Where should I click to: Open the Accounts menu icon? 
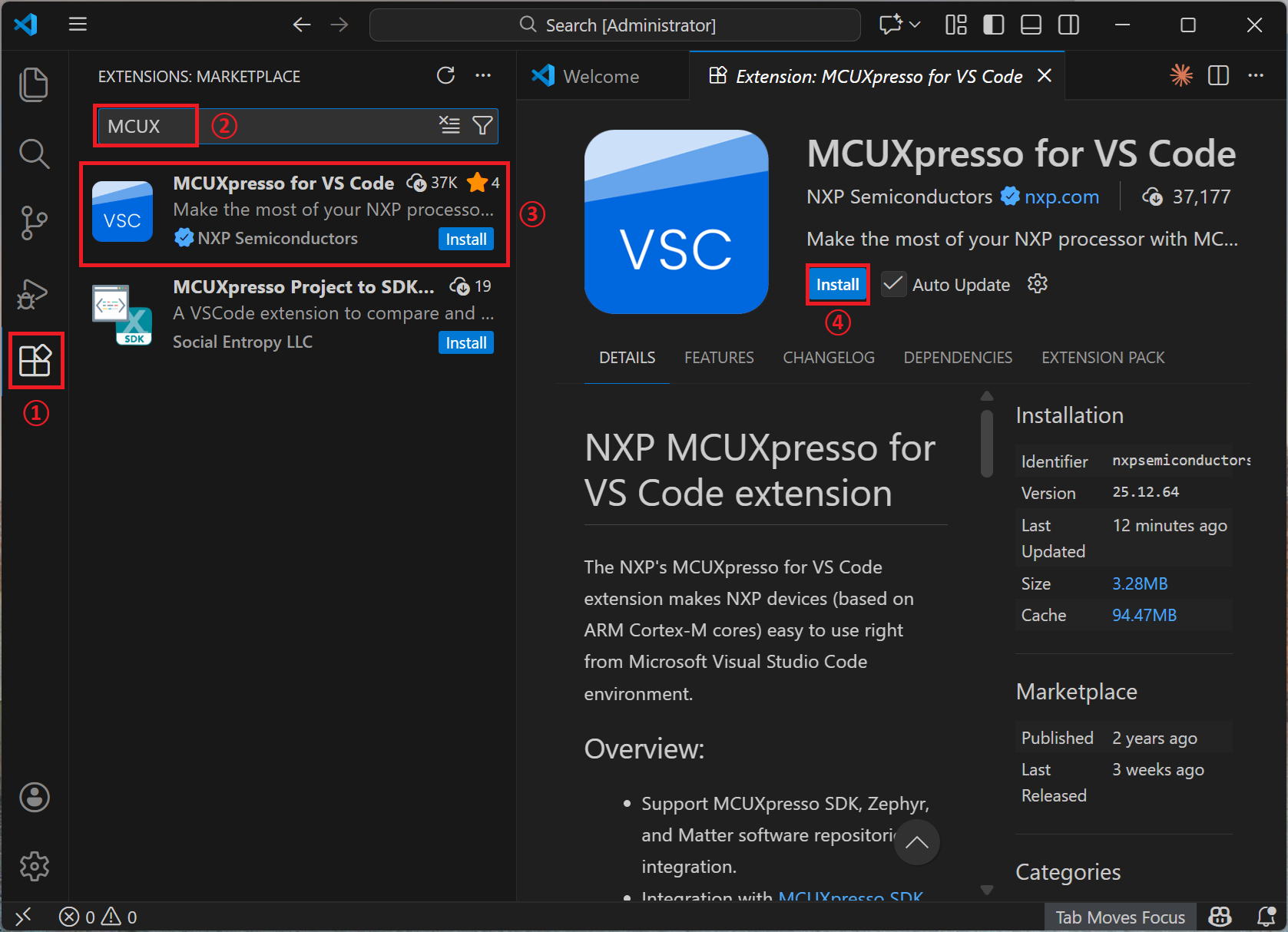point(34,797)
